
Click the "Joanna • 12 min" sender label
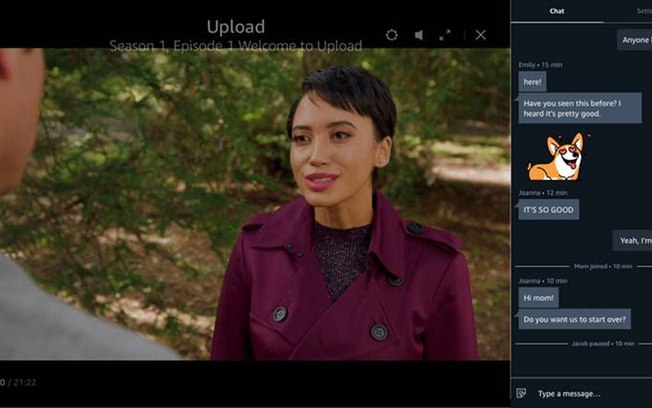point(543,193)
